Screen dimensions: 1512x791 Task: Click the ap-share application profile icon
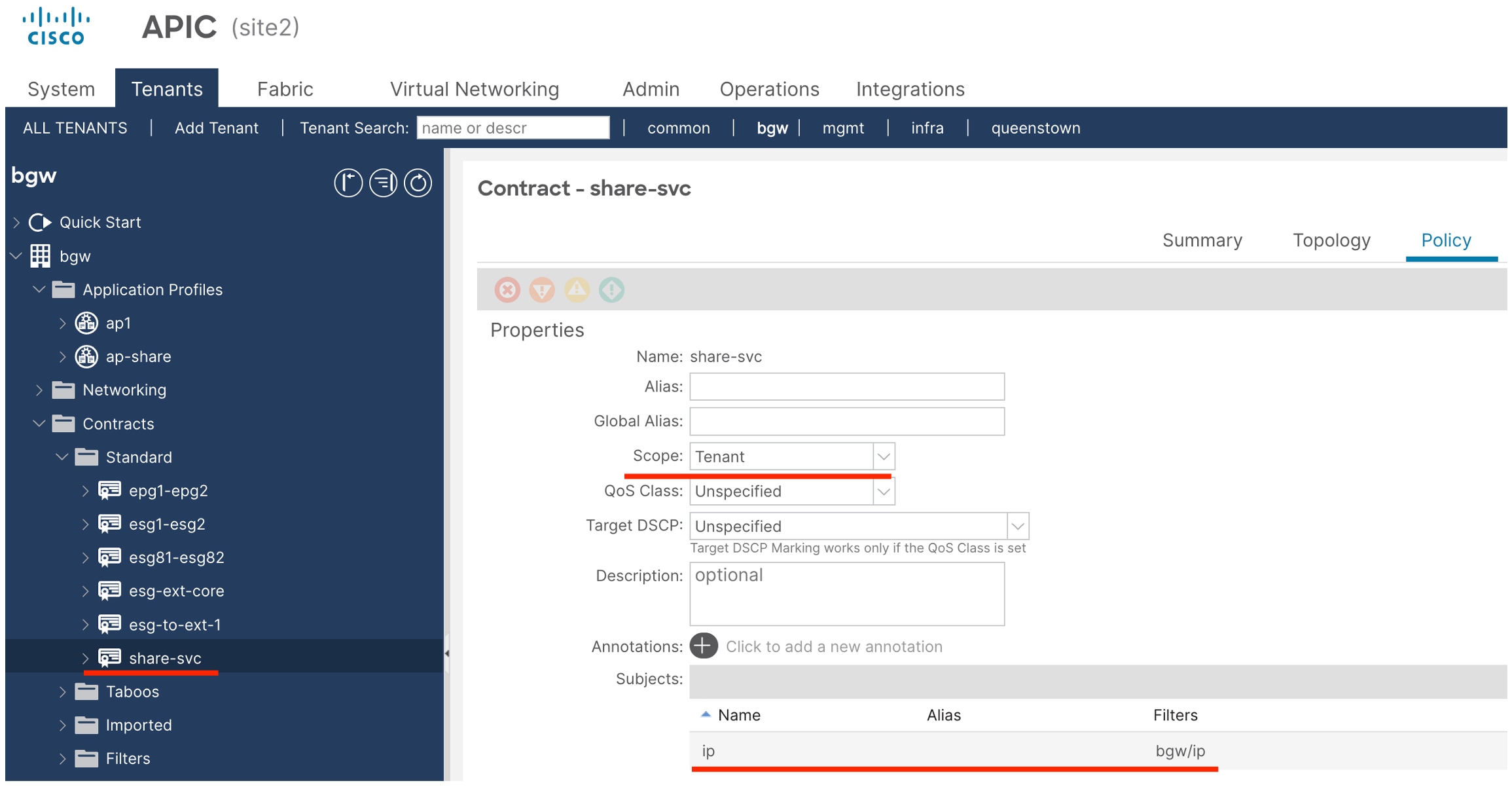[x=86, y=356]
